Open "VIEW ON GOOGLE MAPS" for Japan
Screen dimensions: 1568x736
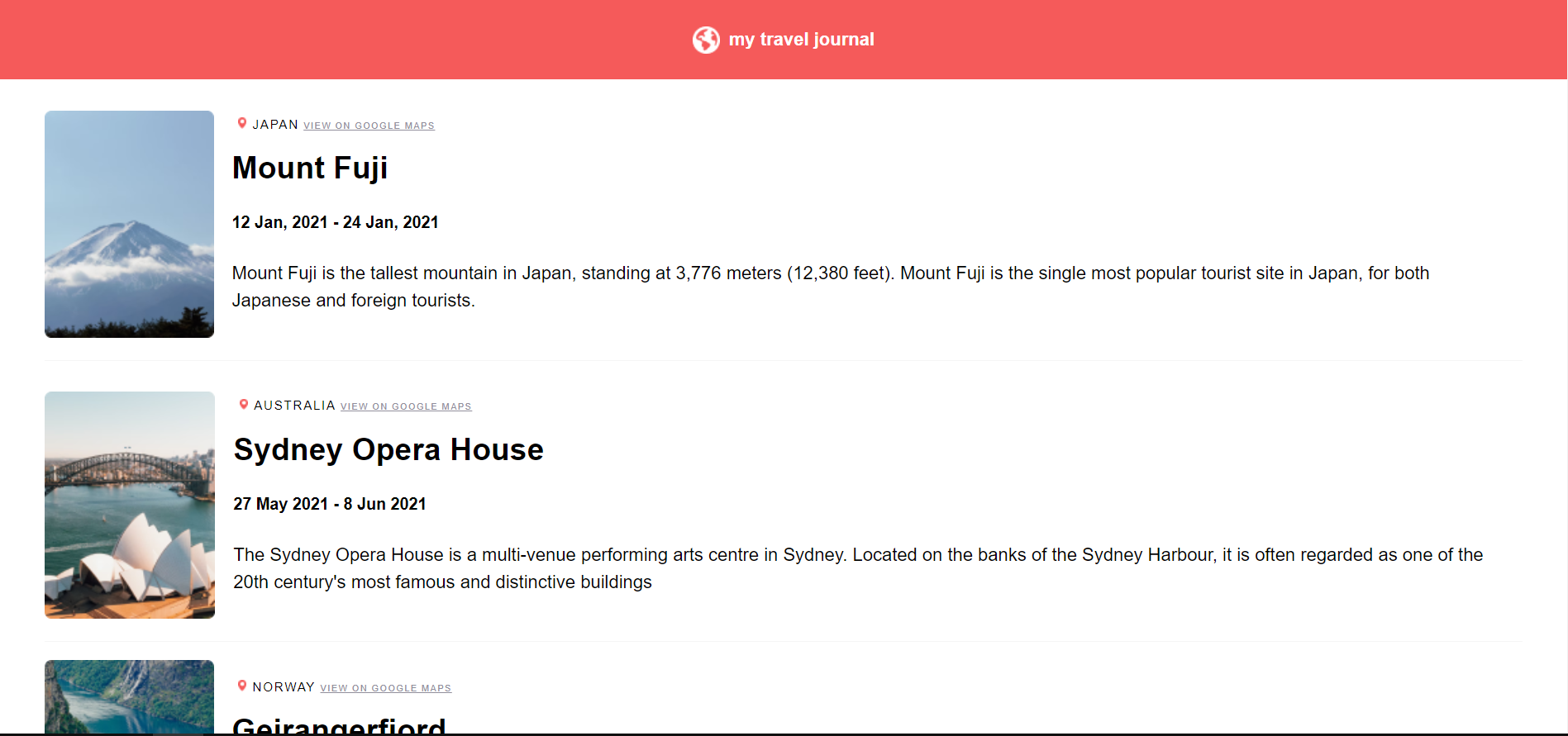(x=369, y=125)
